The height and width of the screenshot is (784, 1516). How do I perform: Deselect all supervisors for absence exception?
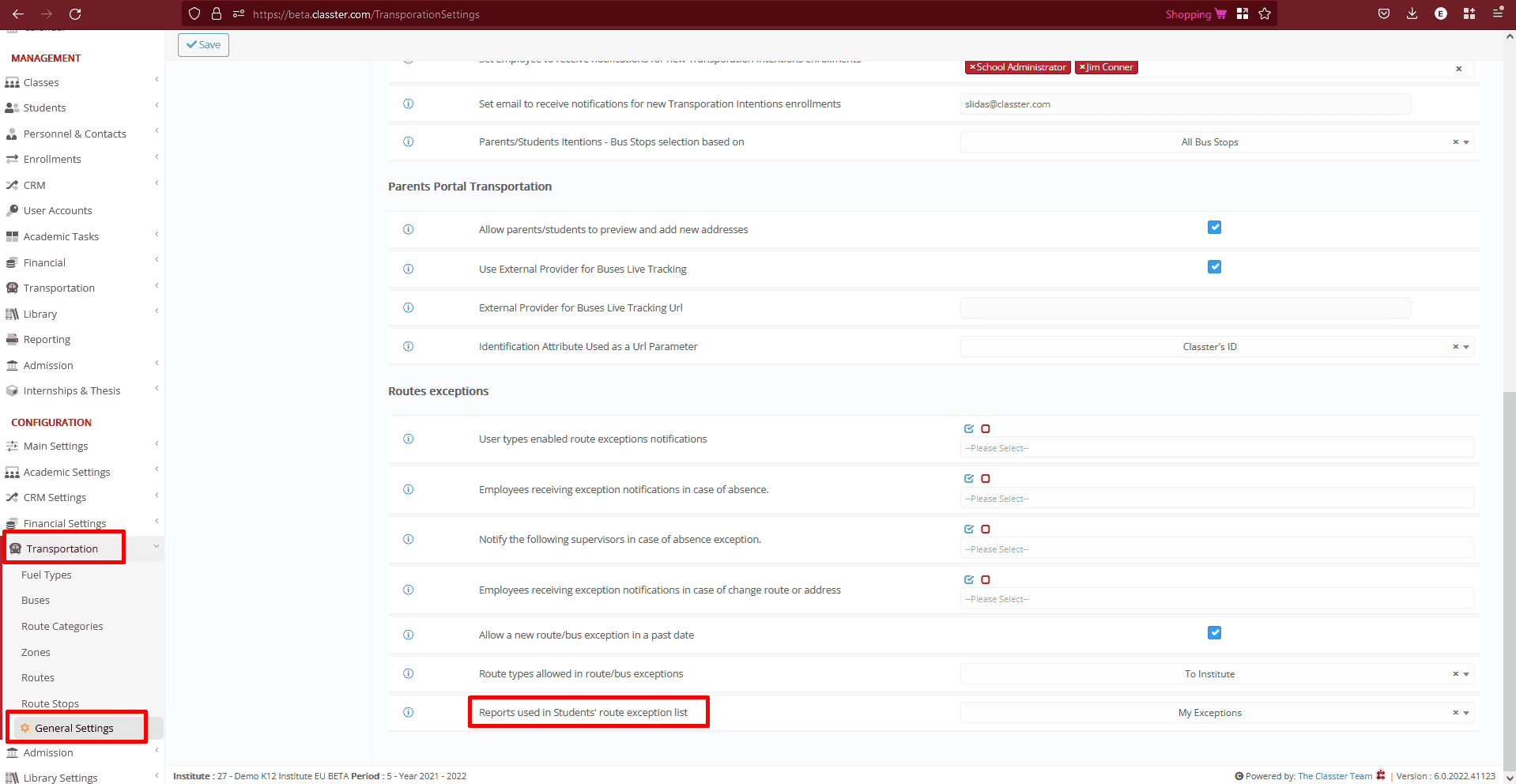click(x=986, y=529)
